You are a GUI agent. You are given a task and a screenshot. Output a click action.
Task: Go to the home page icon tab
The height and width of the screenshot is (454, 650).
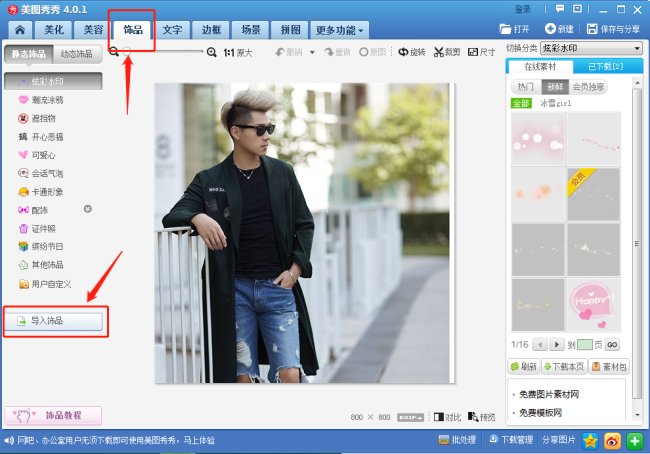click(19, 30)
